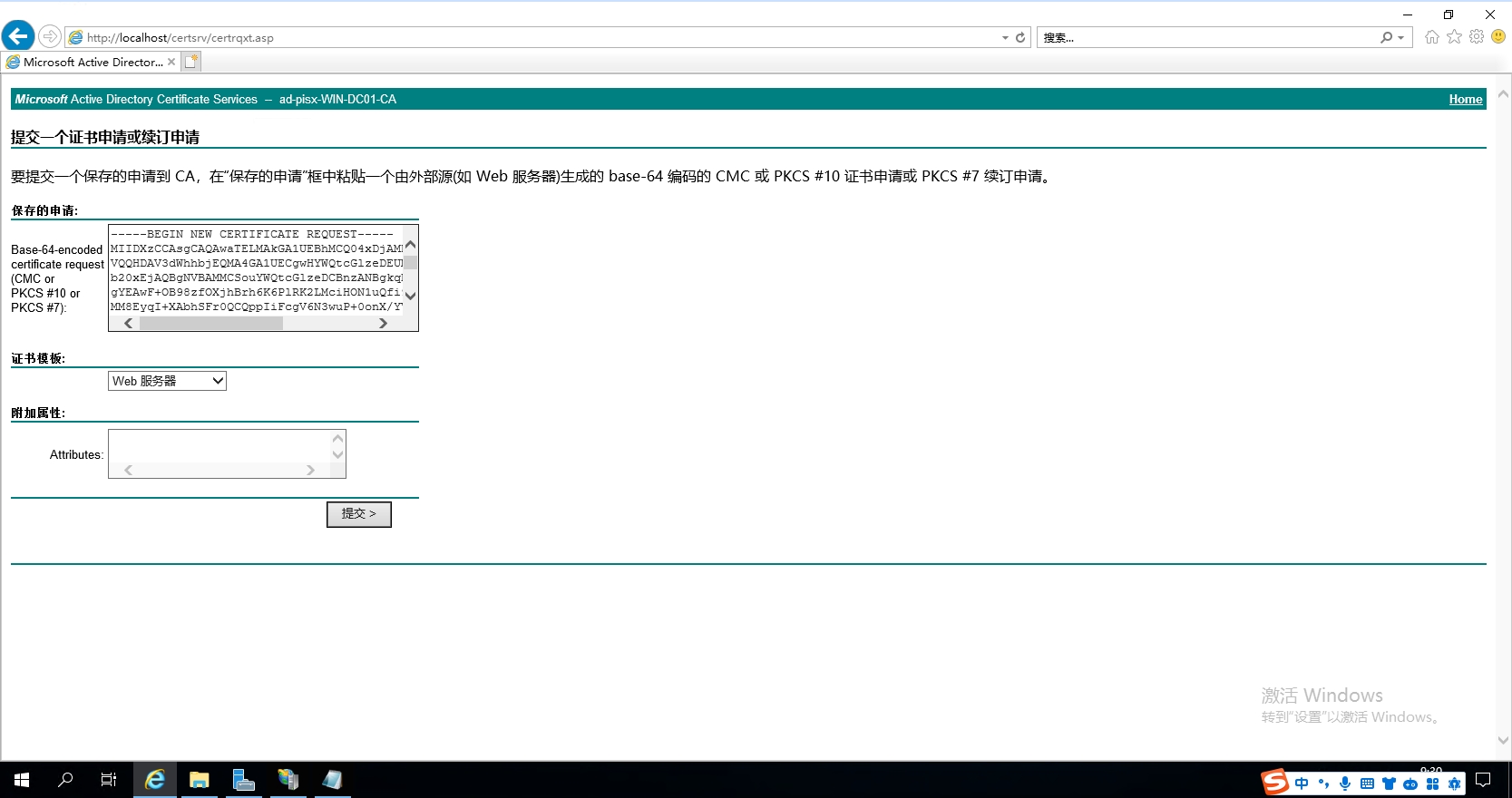Follow the Home link in the banner

click(1465, 99)
